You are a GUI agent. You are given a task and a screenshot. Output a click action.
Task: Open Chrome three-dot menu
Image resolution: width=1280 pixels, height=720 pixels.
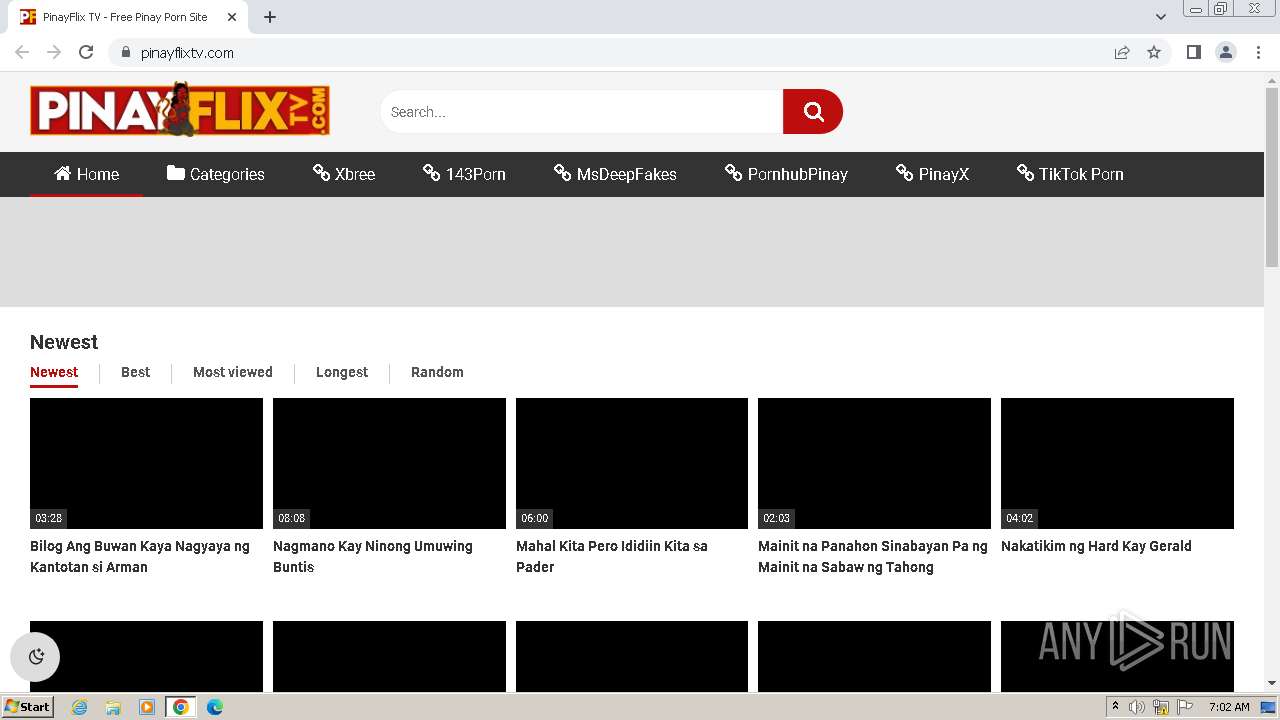click(1259, 53)
